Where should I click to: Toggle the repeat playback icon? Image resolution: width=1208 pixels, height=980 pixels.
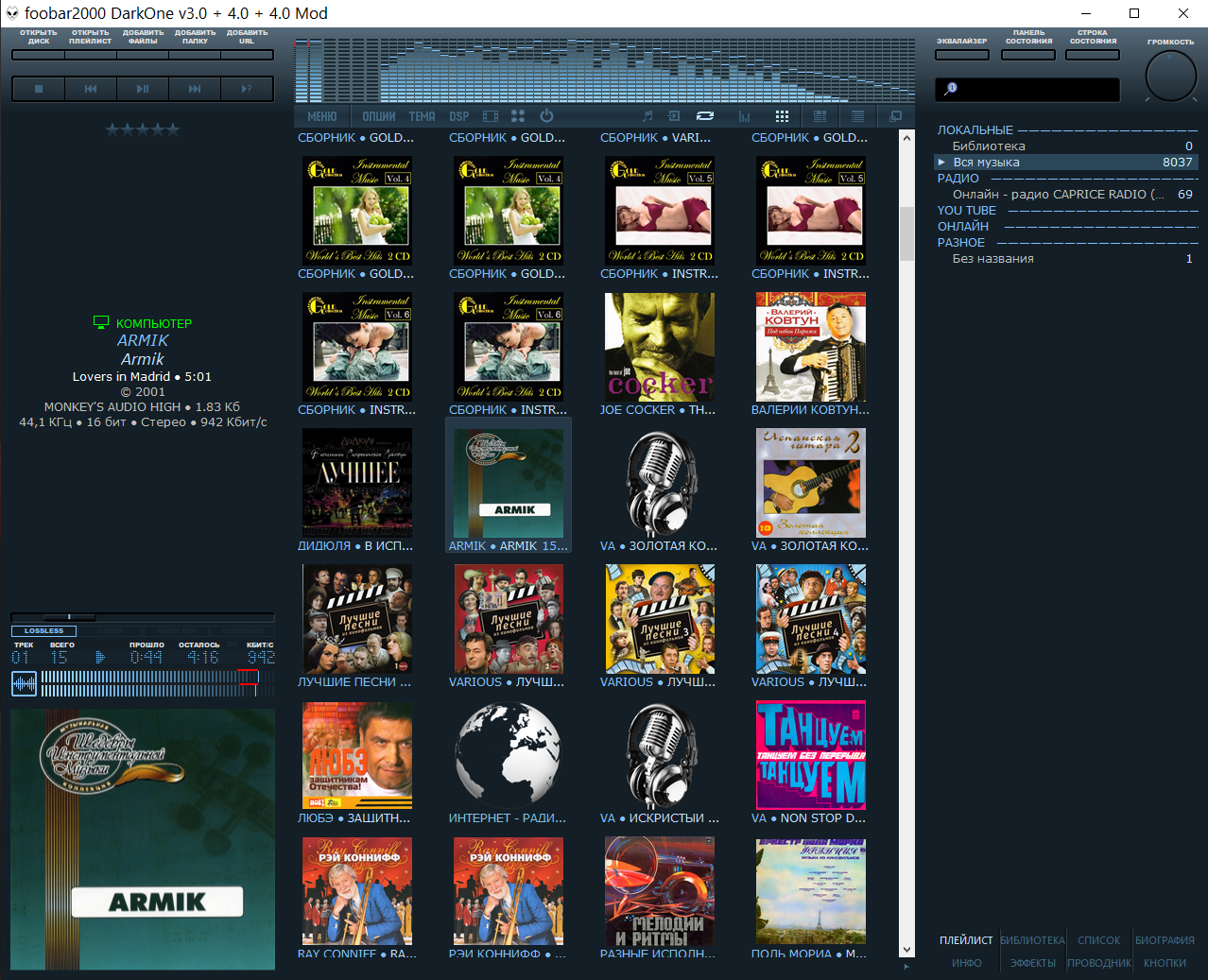pyautogui.click(x=705, y=116)
